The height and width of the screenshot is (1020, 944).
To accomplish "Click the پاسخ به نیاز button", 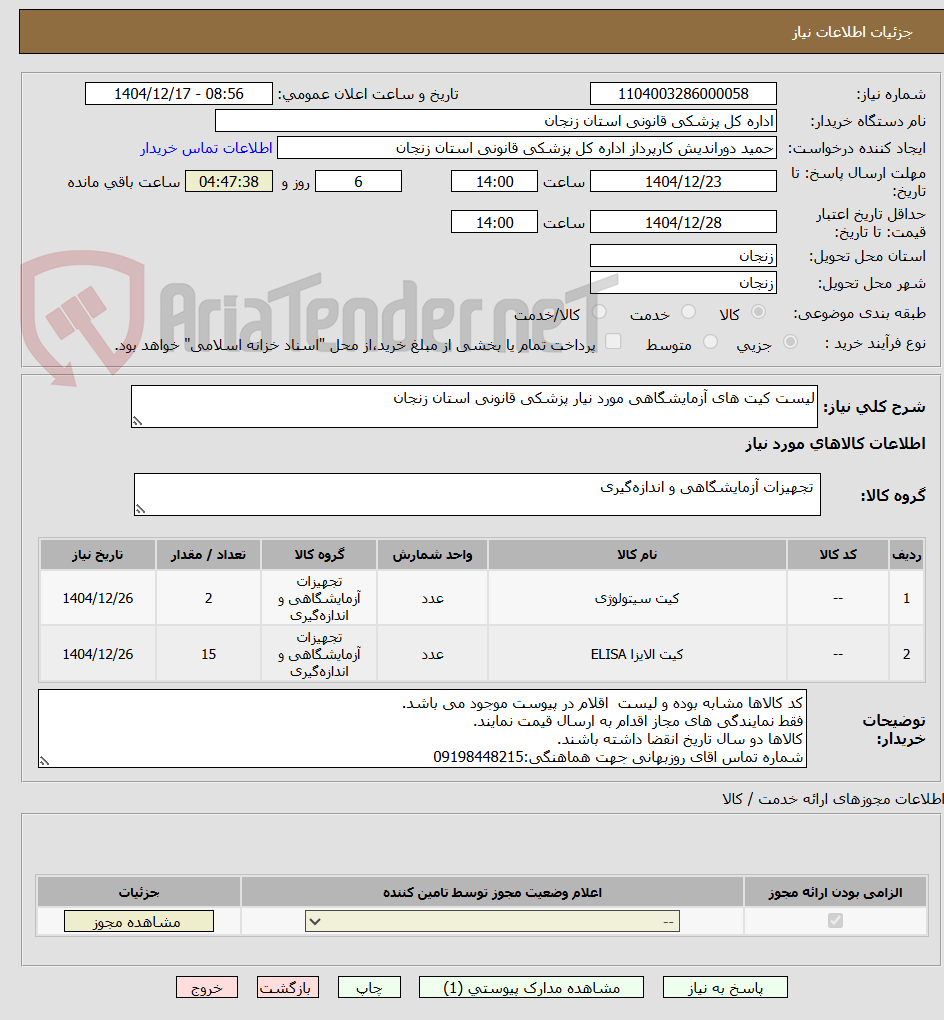I will tap(725, 987).
